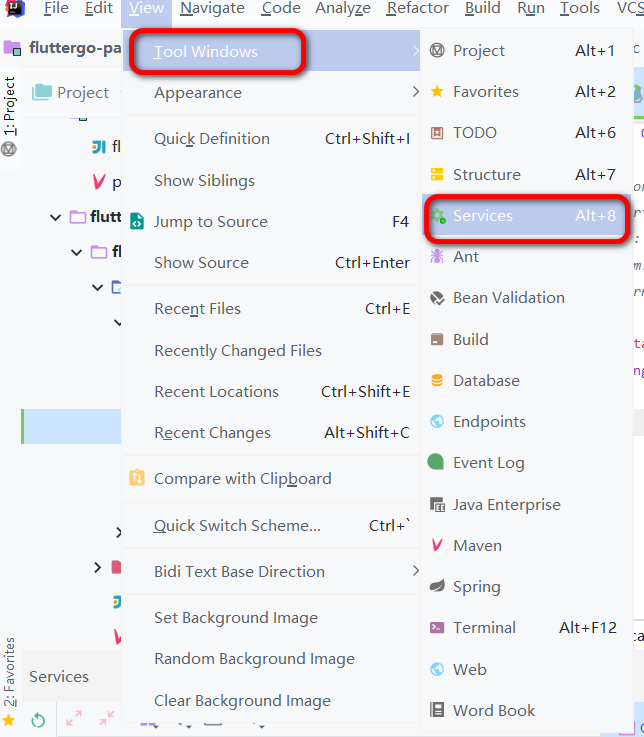
Task: Choose Quick Definition from View menu
Action: click(272, 139)
